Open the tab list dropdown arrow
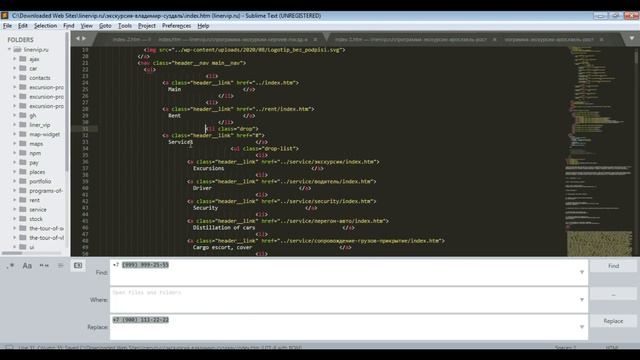The image size is (640, 360). [x=631, y=38]
